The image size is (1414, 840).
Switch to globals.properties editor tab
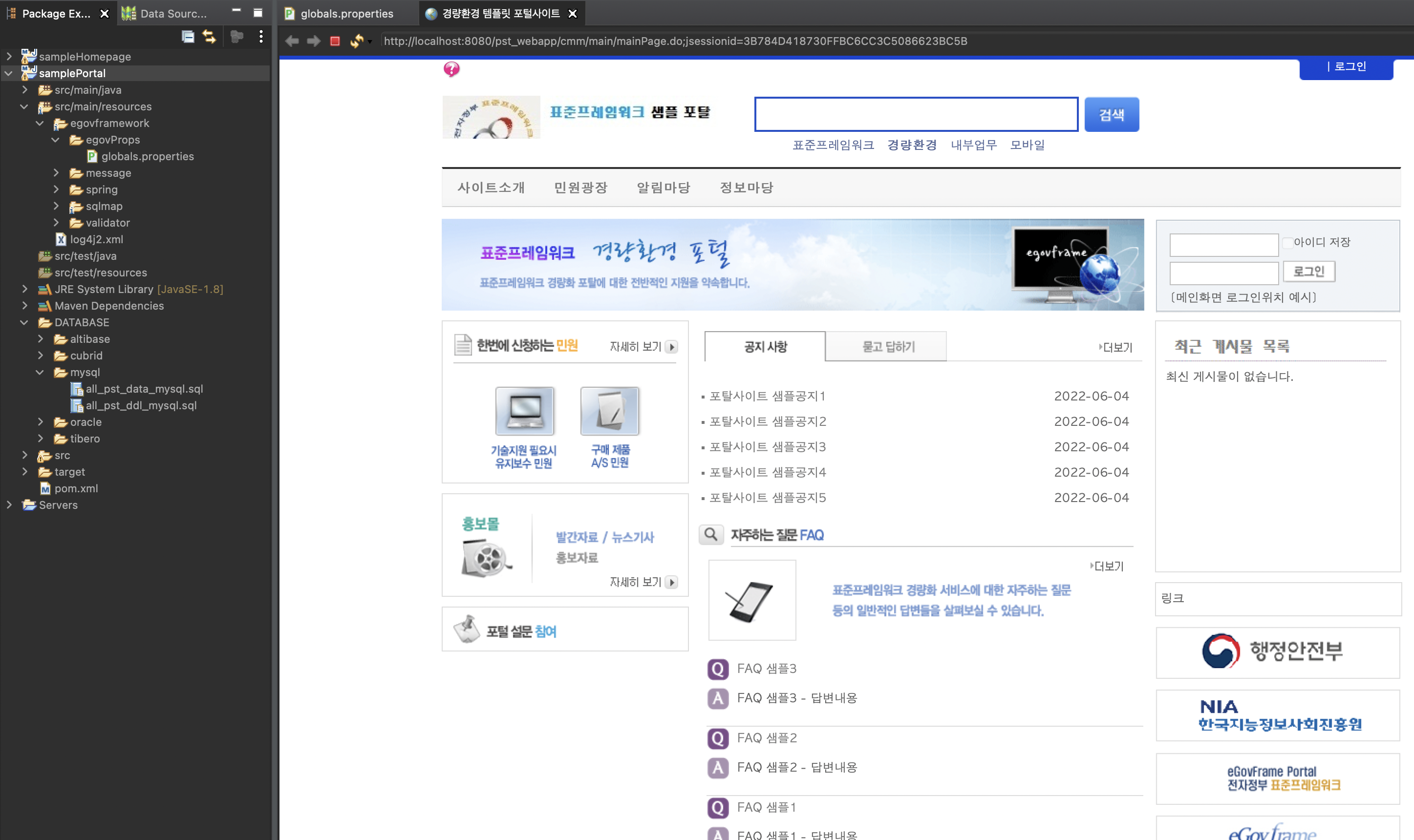coord(346,14)
